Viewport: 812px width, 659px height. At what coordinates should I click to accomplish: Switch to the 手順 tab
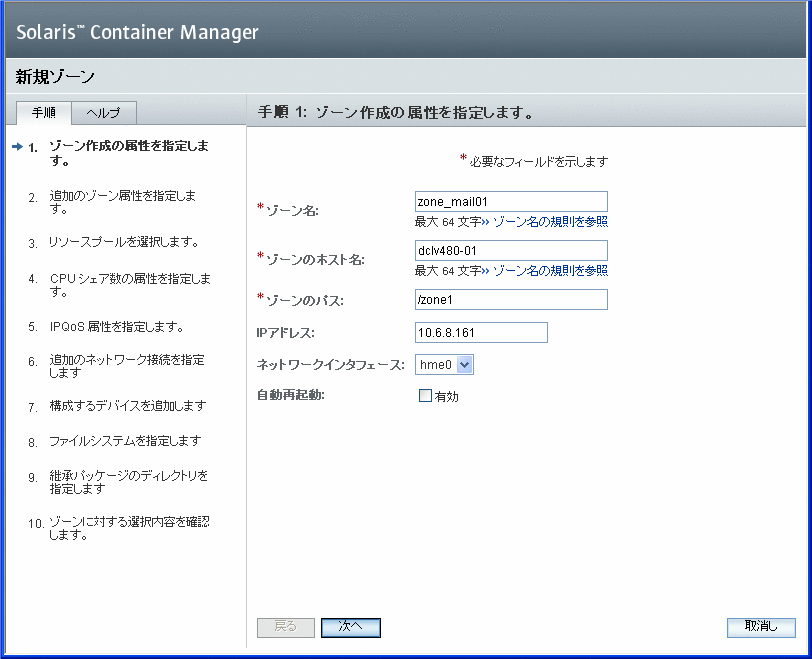point(44,113)
